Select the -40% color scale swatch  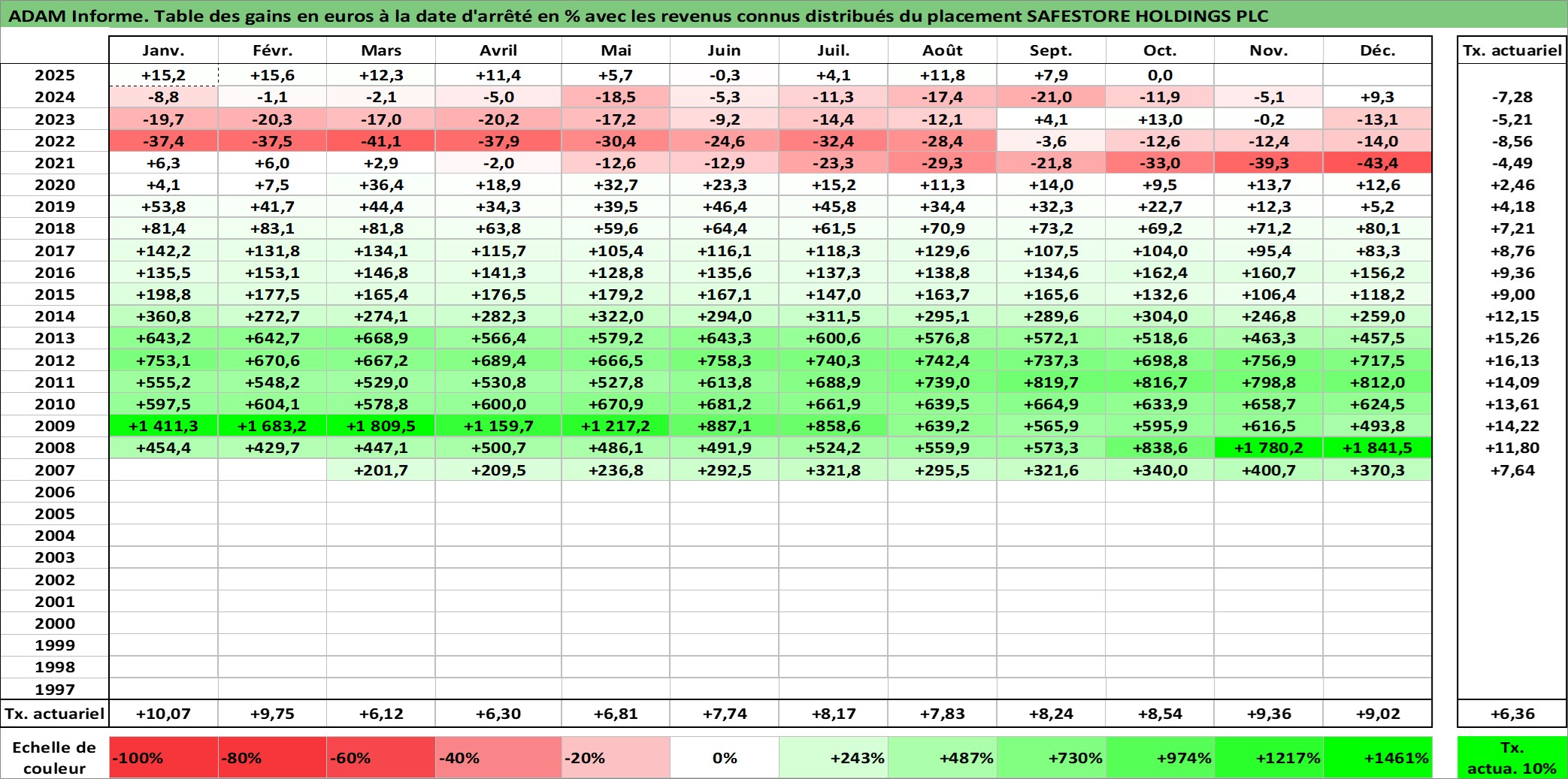pos(498,757)
